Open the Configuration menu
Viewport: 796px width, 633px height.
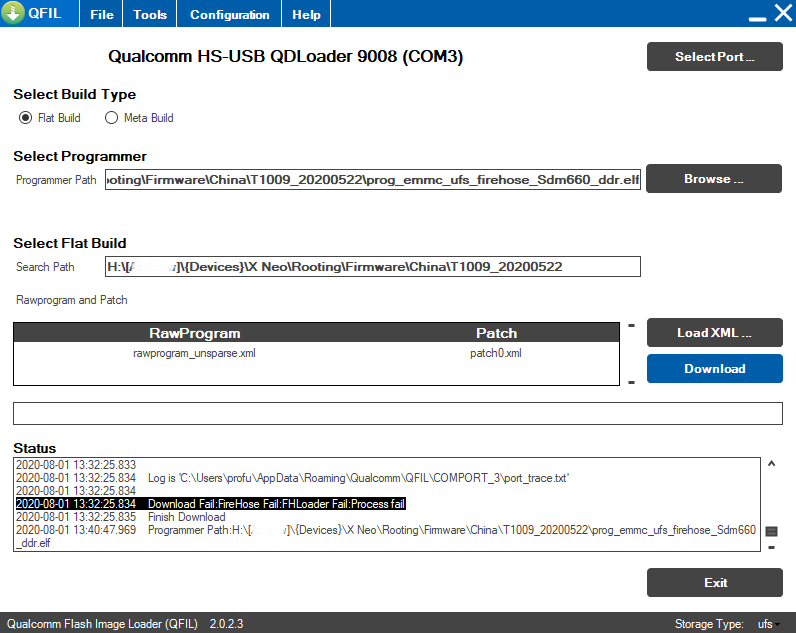click(x=229, y=15)
